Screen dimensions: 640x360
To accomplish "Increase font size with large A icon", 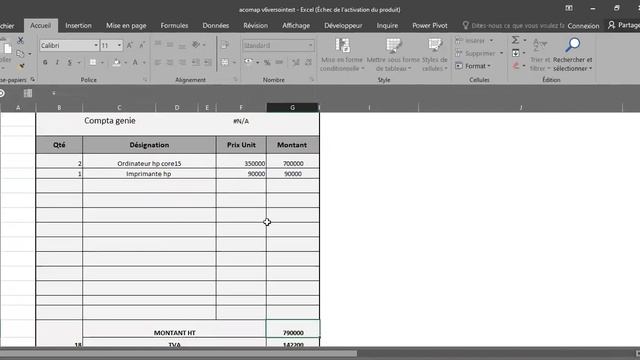I will coord(130,45).
